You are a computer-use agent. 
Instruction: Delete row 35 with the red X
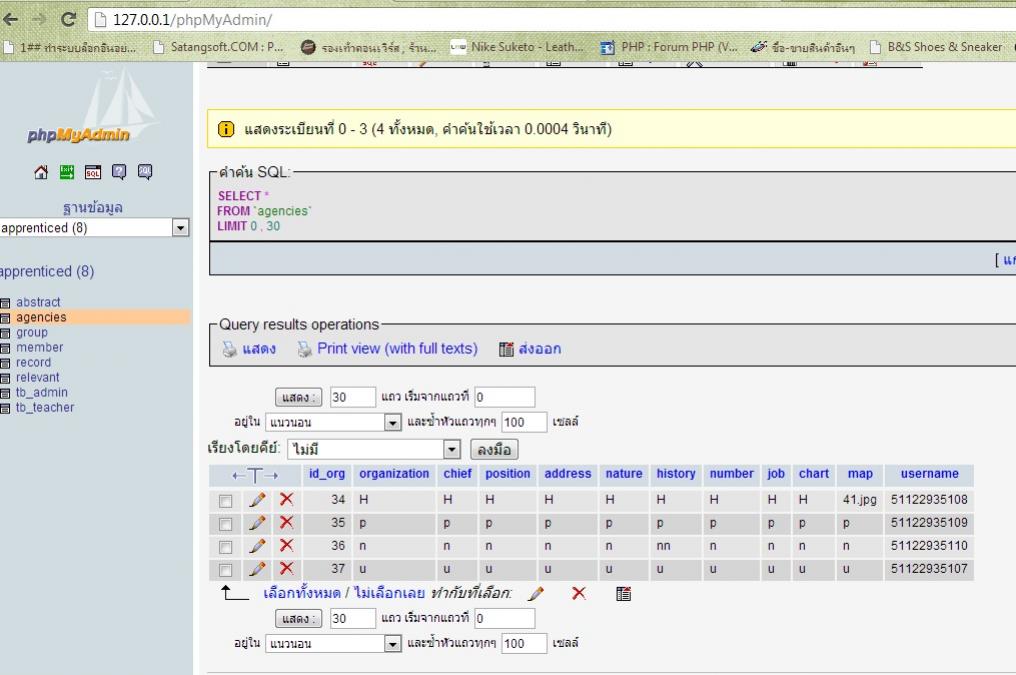287,523
